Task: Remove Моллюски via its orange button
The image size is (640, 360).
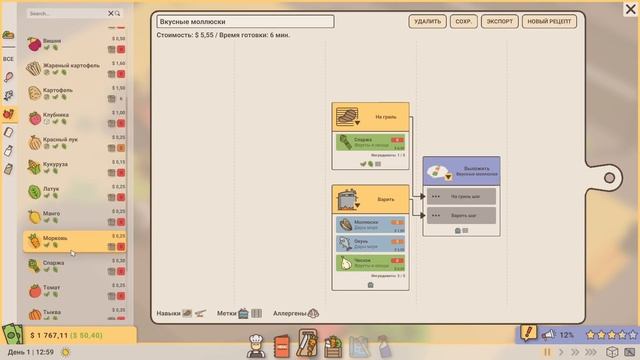Action: [397, 222]
